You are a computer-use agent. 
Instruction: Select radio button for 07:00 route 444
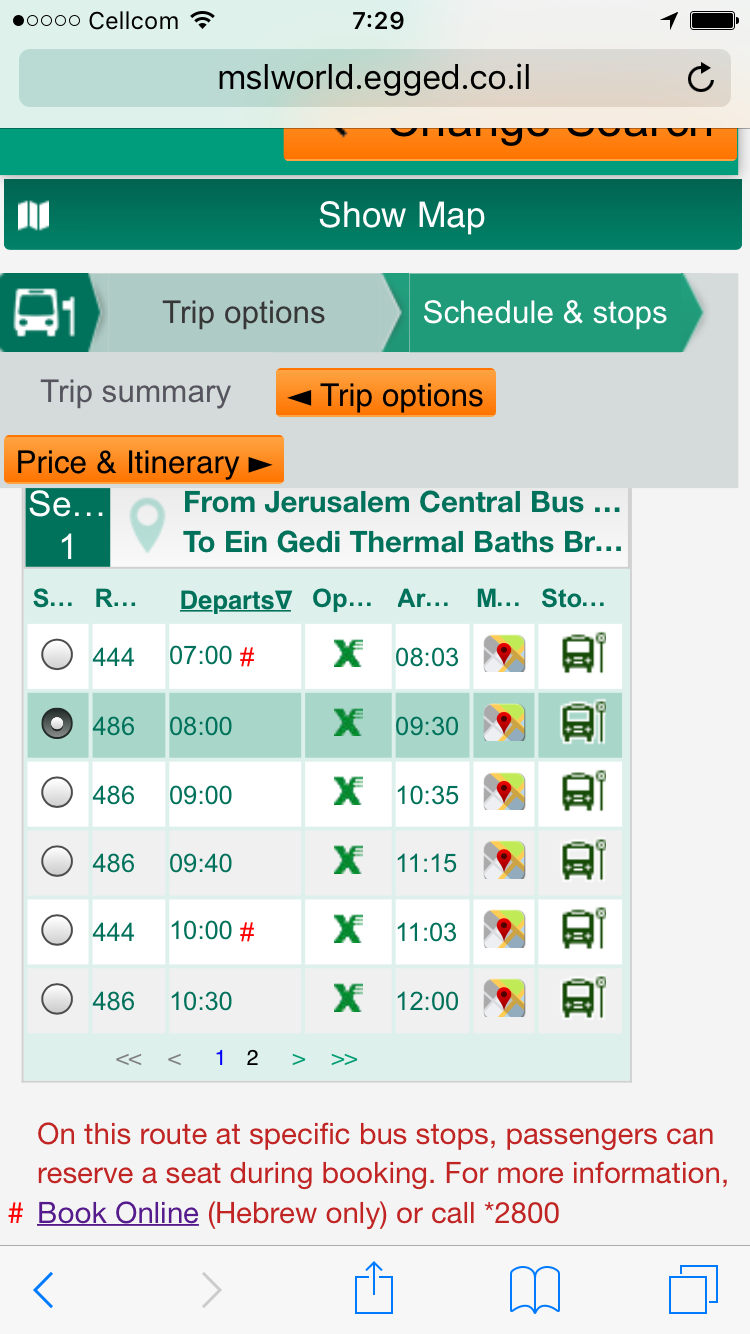click(58, 656)
